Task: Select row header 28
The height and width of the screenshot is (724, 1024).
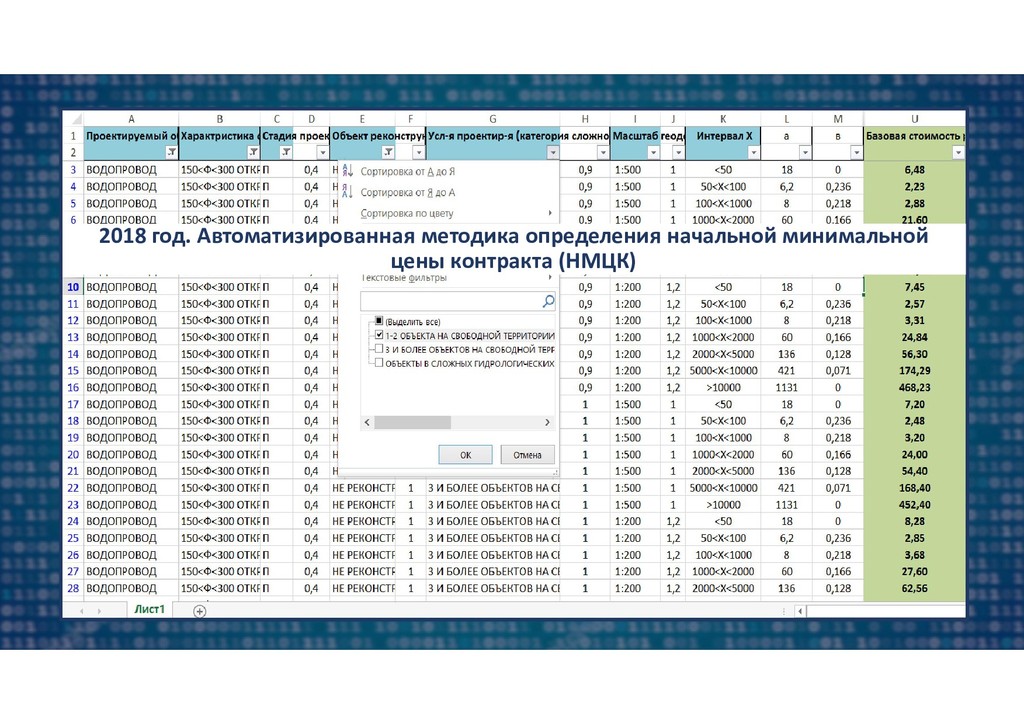Action: pyautogui.click(x=73, y=588)
